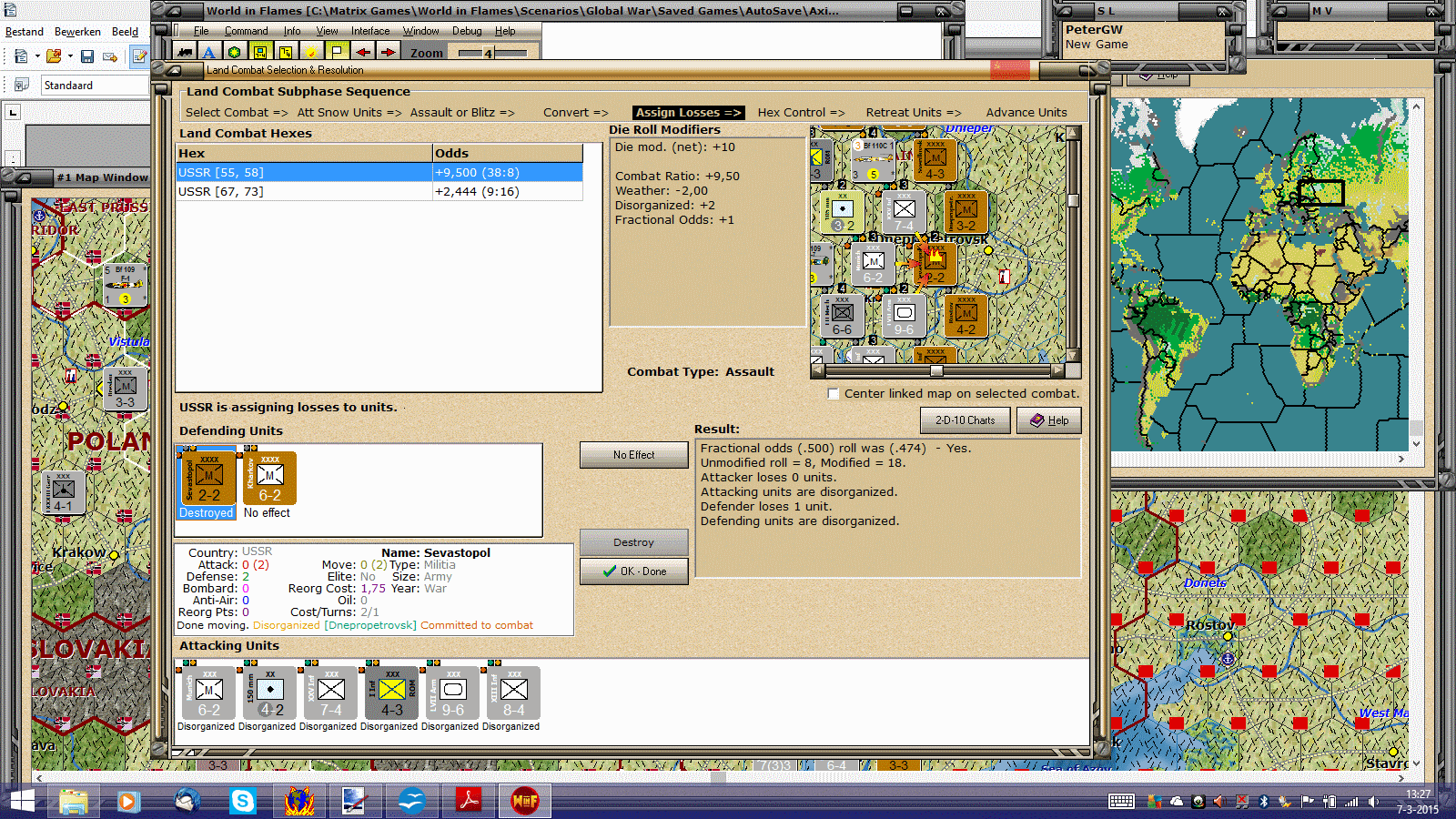This screenshot has height=819, width=1456.
Task: Open the Window menu
Action: click(421, 31)
